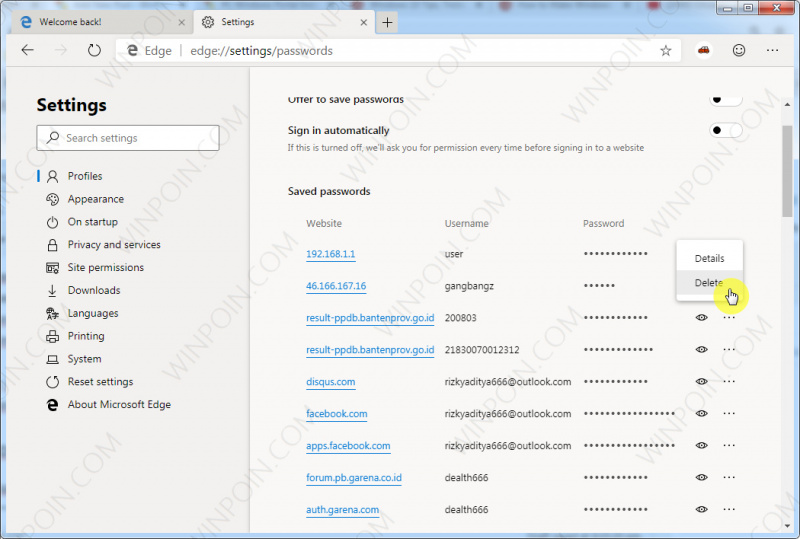Switch to the Welcome back! tab

102,22
